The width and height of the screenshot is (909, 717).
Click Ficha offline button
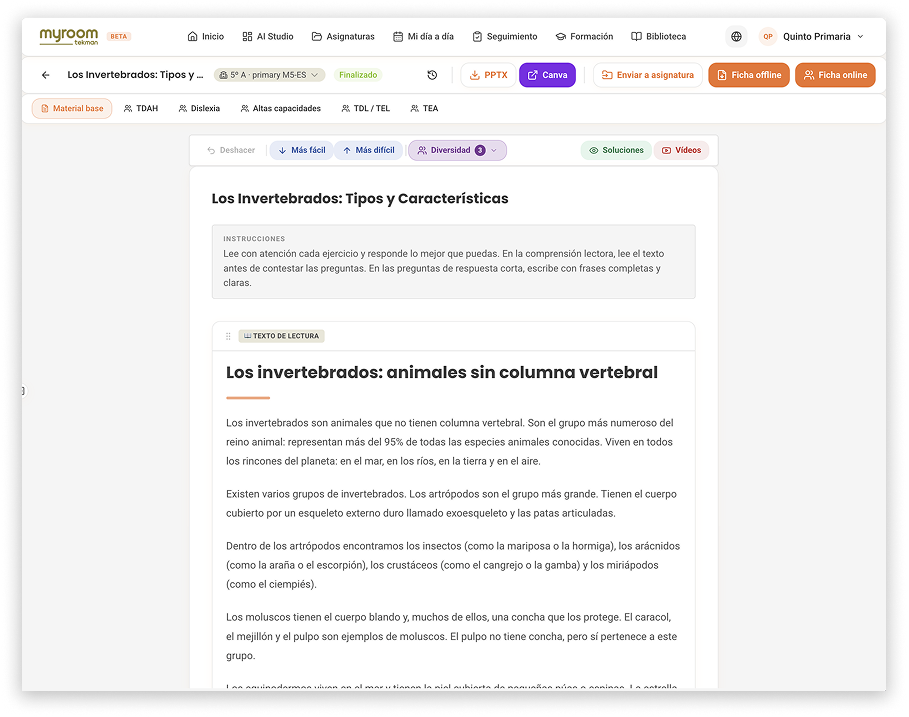pos(749,75)
